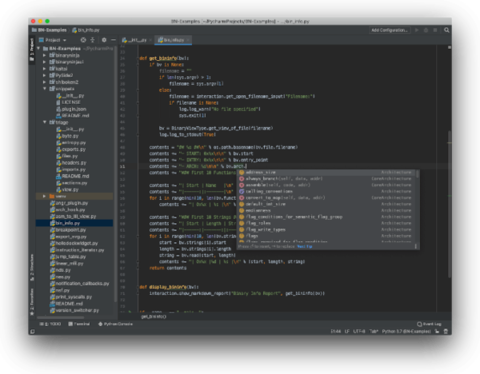Click the search everywhere magnifier icon

click(446, 30)
